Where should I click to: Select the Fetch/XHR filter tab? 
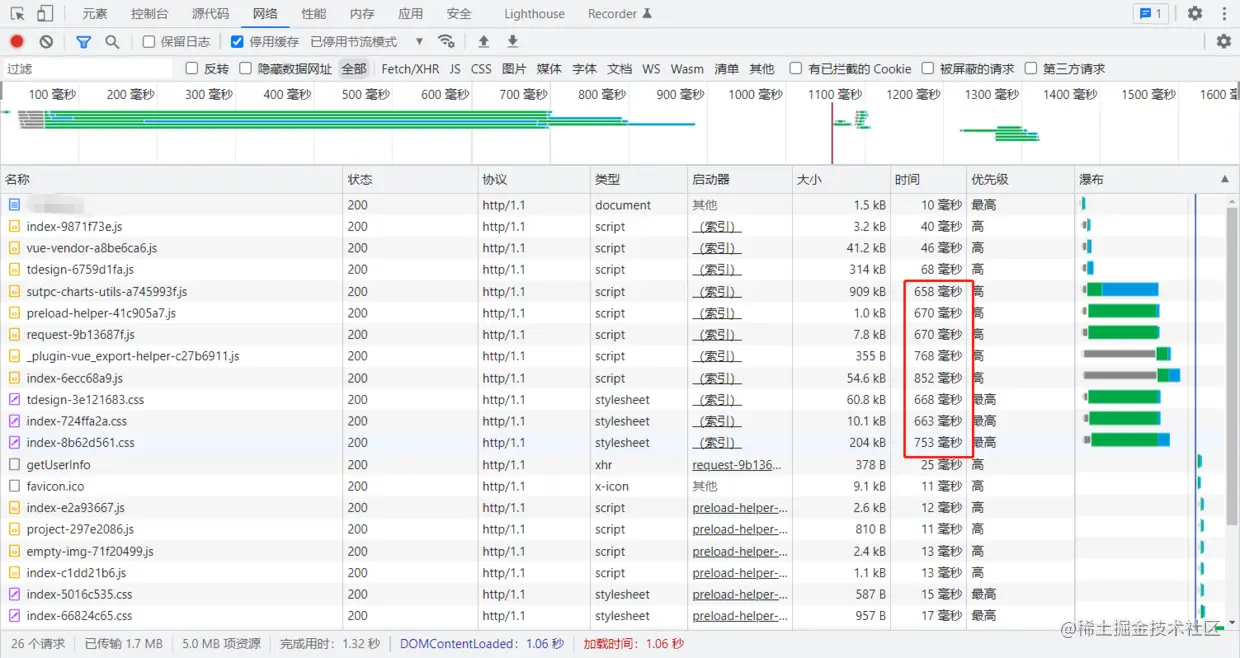coord(410,68)
